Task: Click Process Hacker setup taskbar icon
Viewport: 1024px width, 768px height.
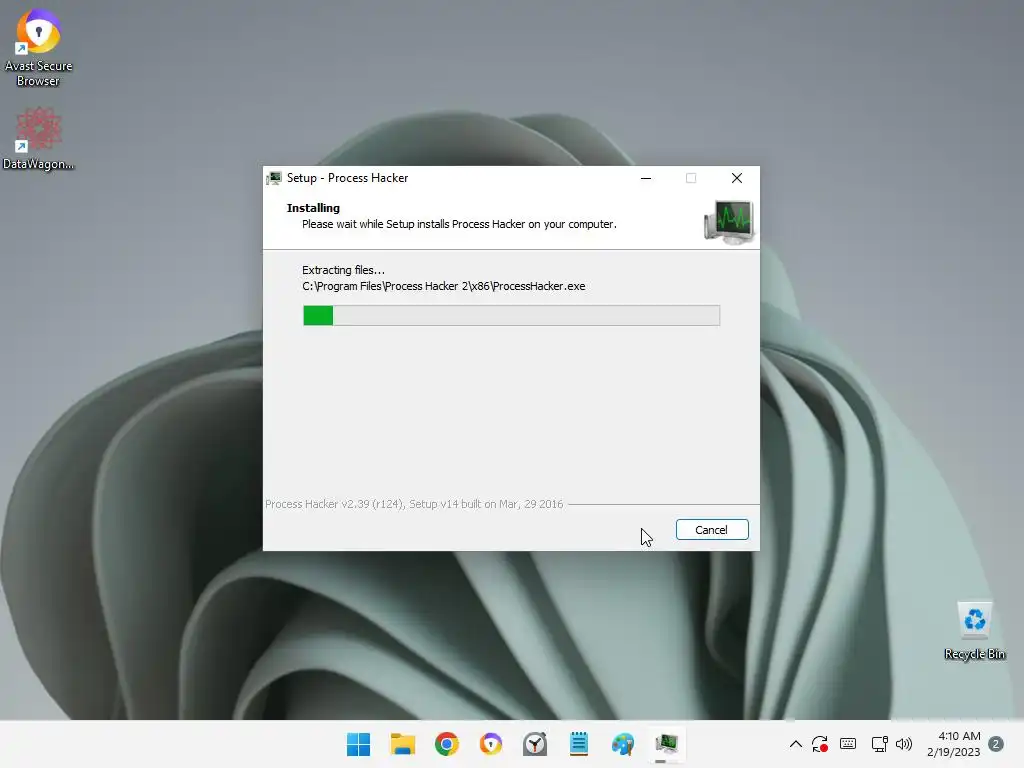Action: pos(667,744)
